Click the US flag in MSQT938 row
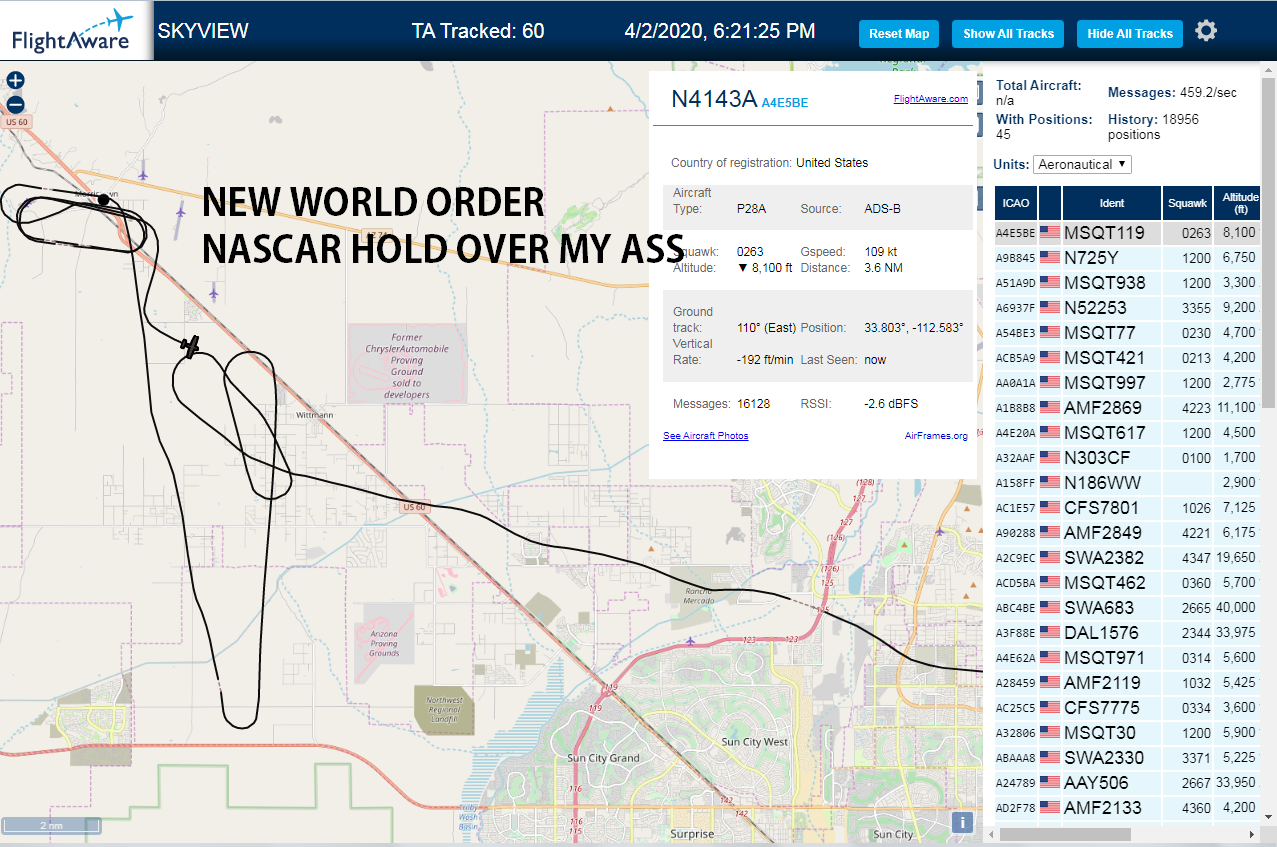This screenshot has height=847, width=1277. point(1050,283)
